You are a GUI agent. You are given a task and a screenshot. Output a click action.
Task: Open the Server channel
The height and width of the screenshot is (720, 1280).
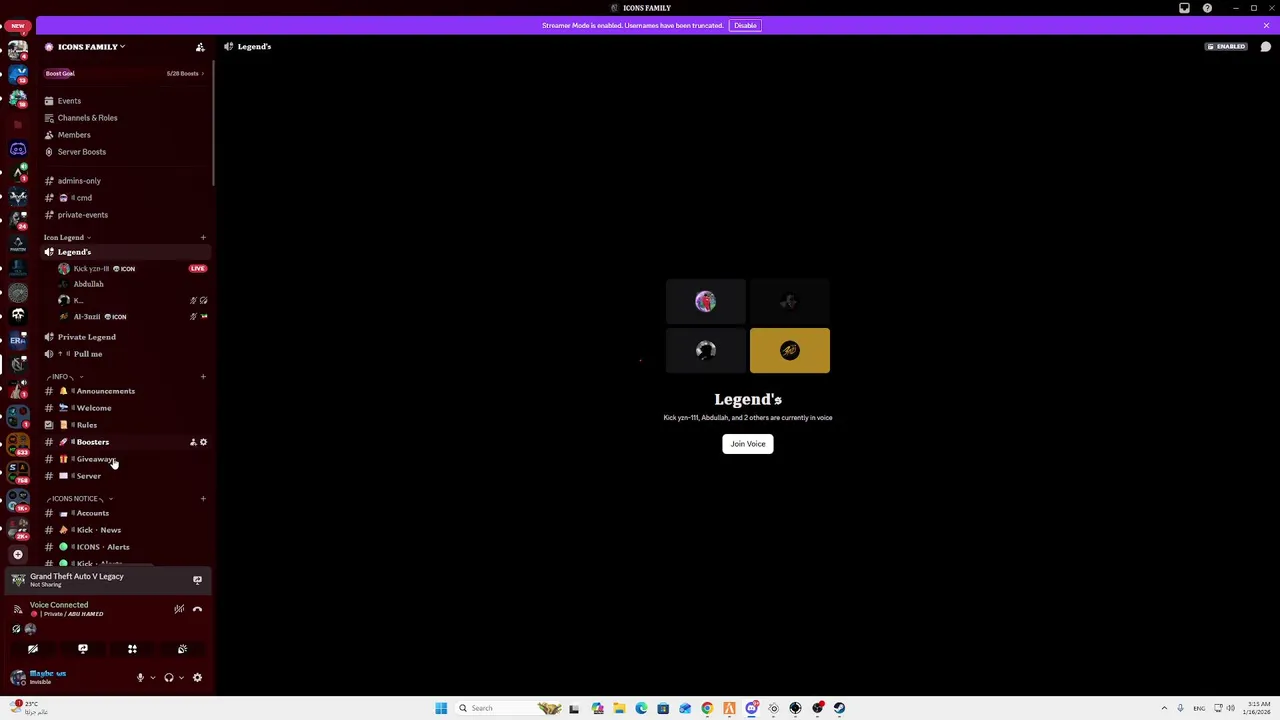(x=125, y=476)
